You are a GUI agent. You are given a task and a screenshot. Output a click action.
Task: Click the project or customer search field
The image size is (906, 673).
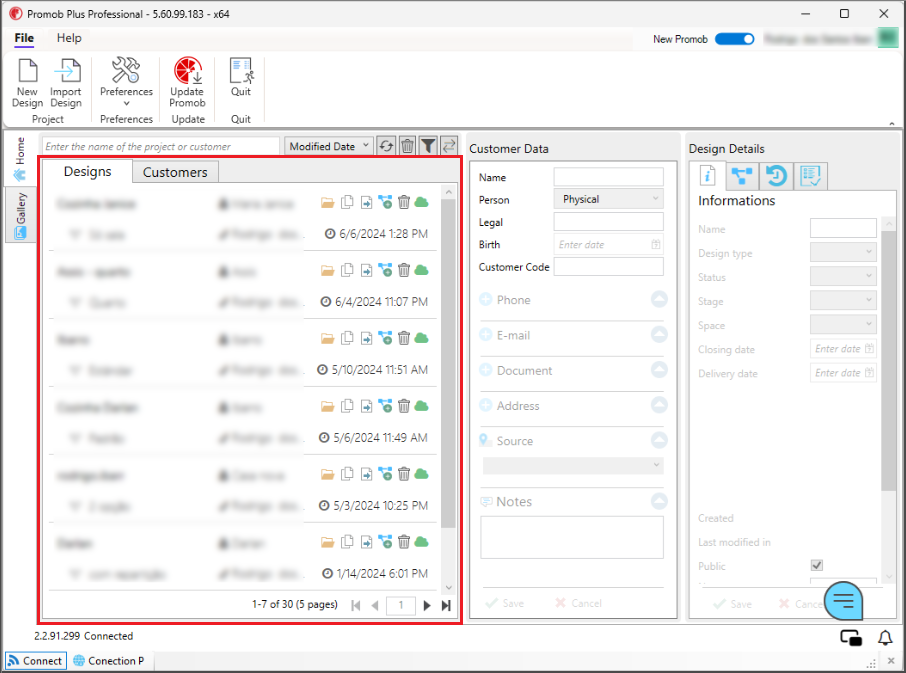click(161, 147)
